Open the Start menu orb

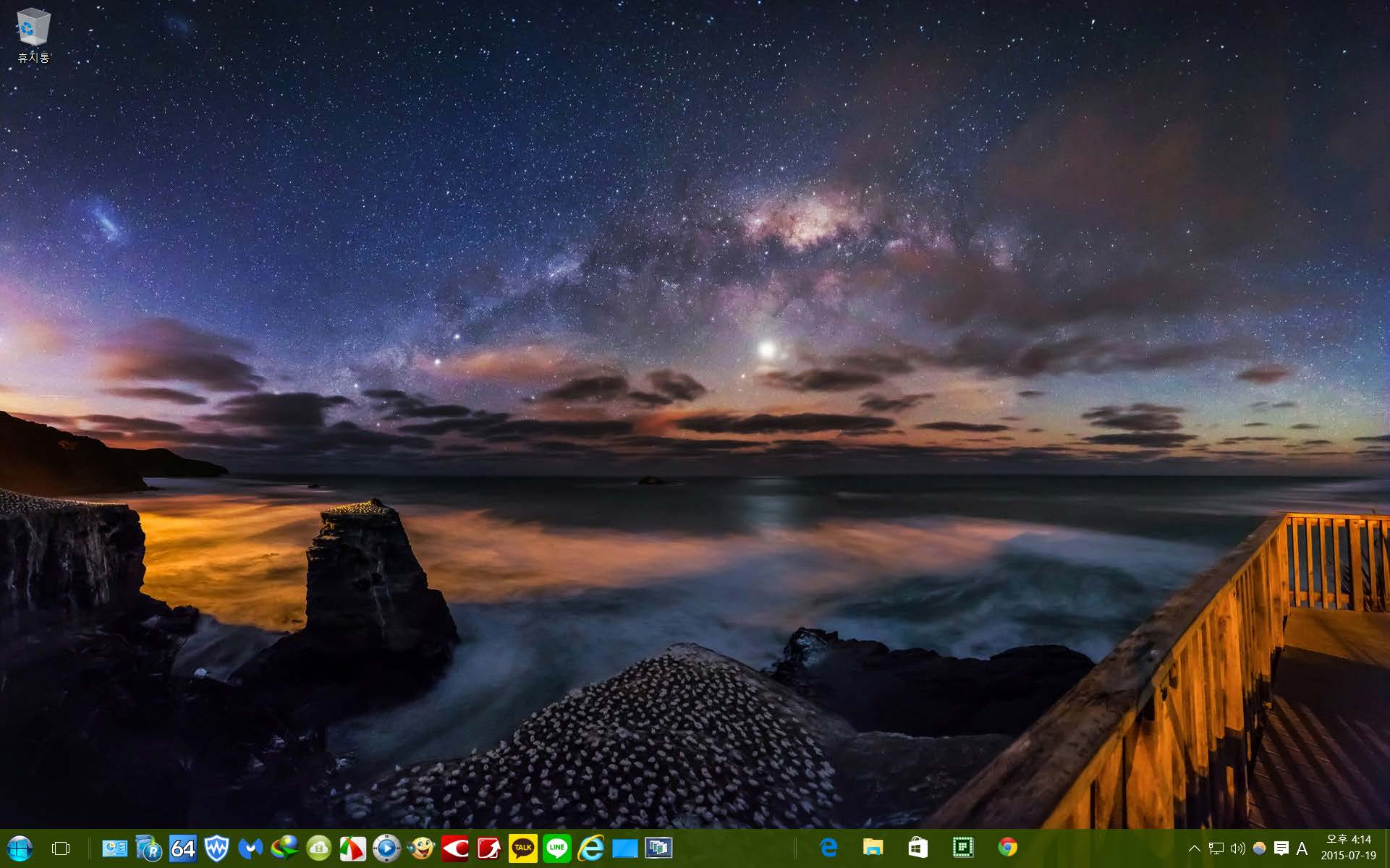point(20,848)
